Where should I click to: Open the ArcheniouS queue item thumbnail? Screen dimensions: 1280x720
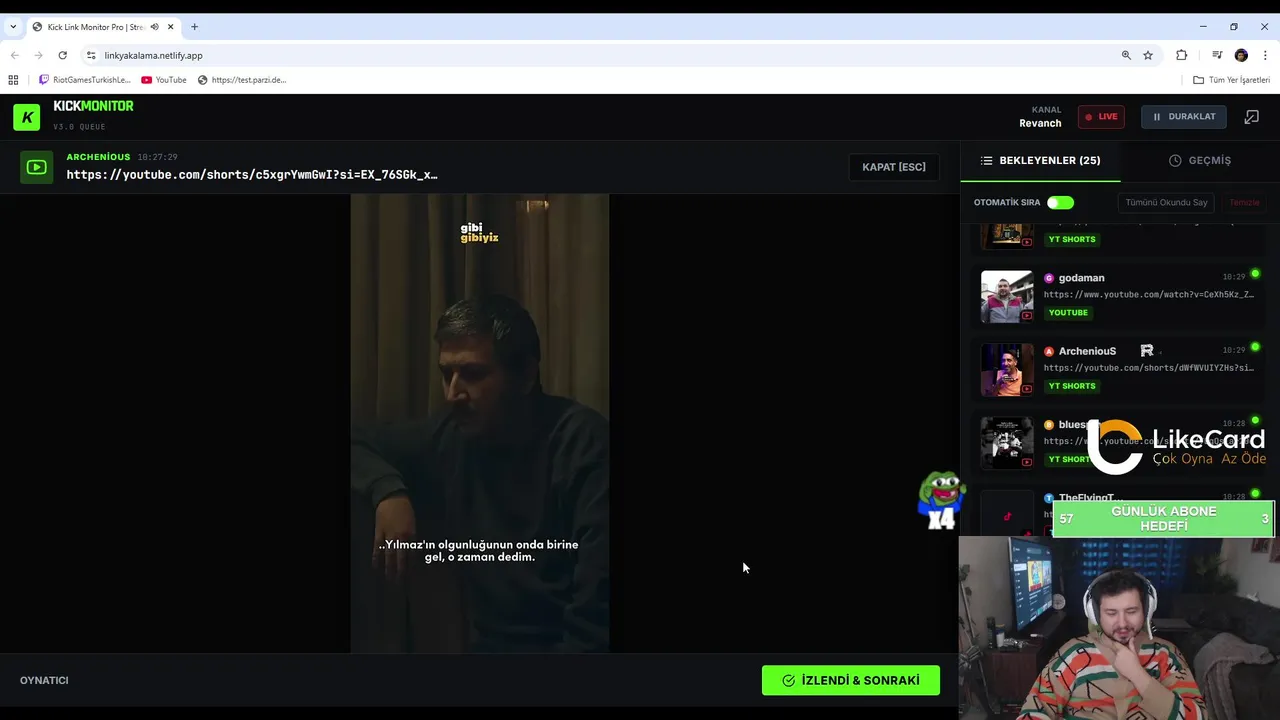click(1007, 369)
